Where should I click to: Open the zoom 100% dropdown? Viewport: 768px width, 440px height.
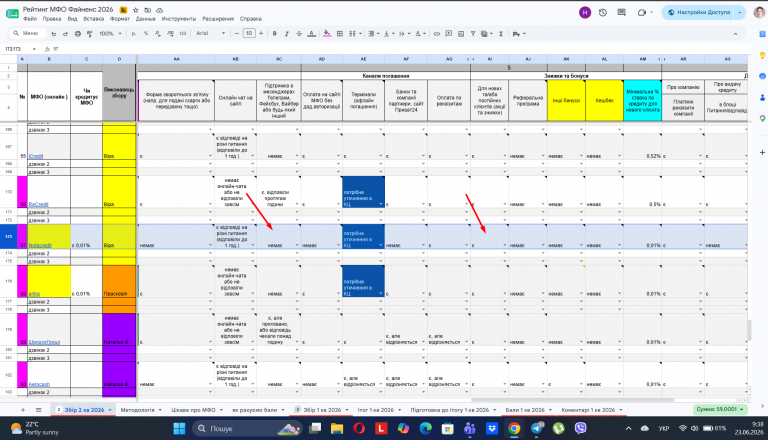coord(110,34)
